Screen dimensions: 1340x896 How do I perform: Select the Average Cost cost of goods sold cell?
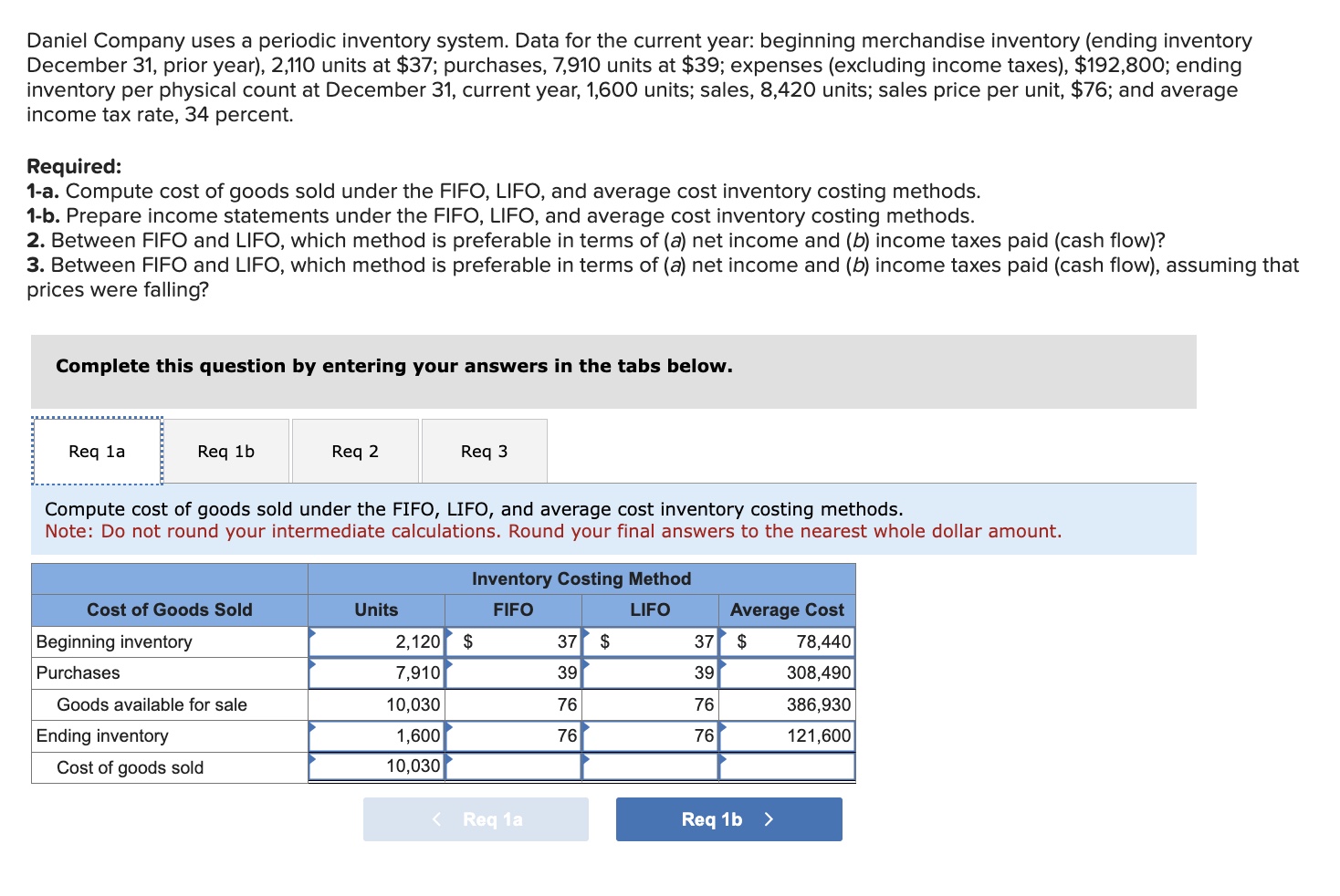(x=786, y=766)
